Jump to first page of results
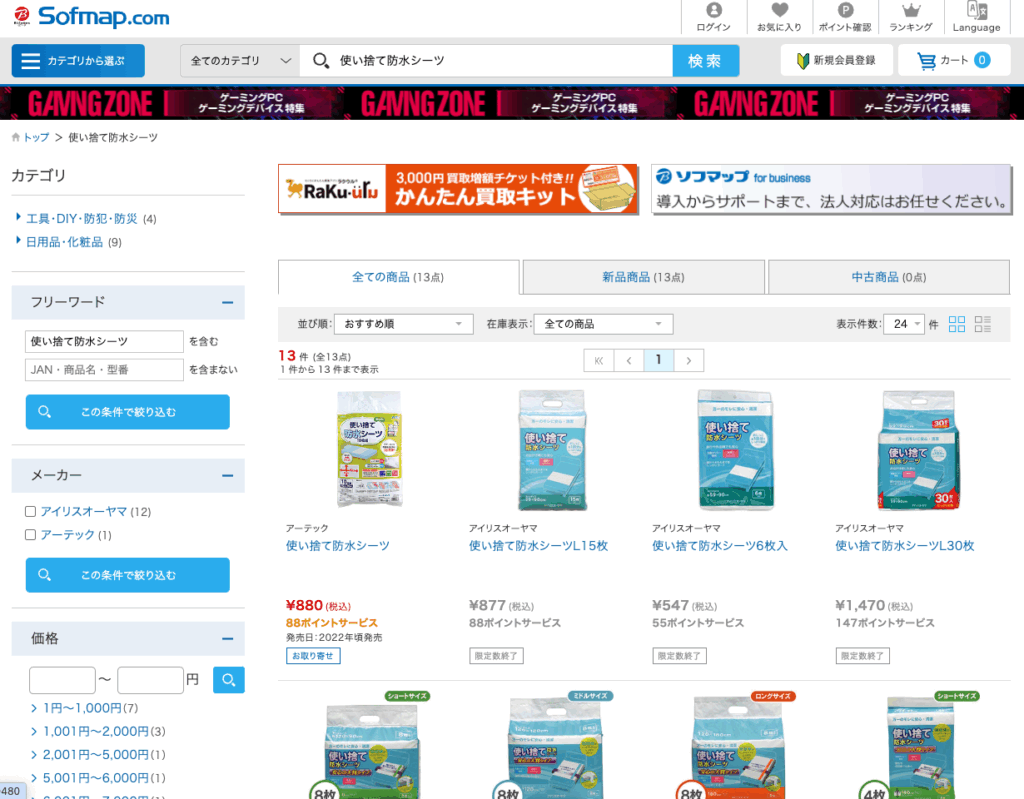The width and height of the screenshot is (1024, 799). [599, 360]
